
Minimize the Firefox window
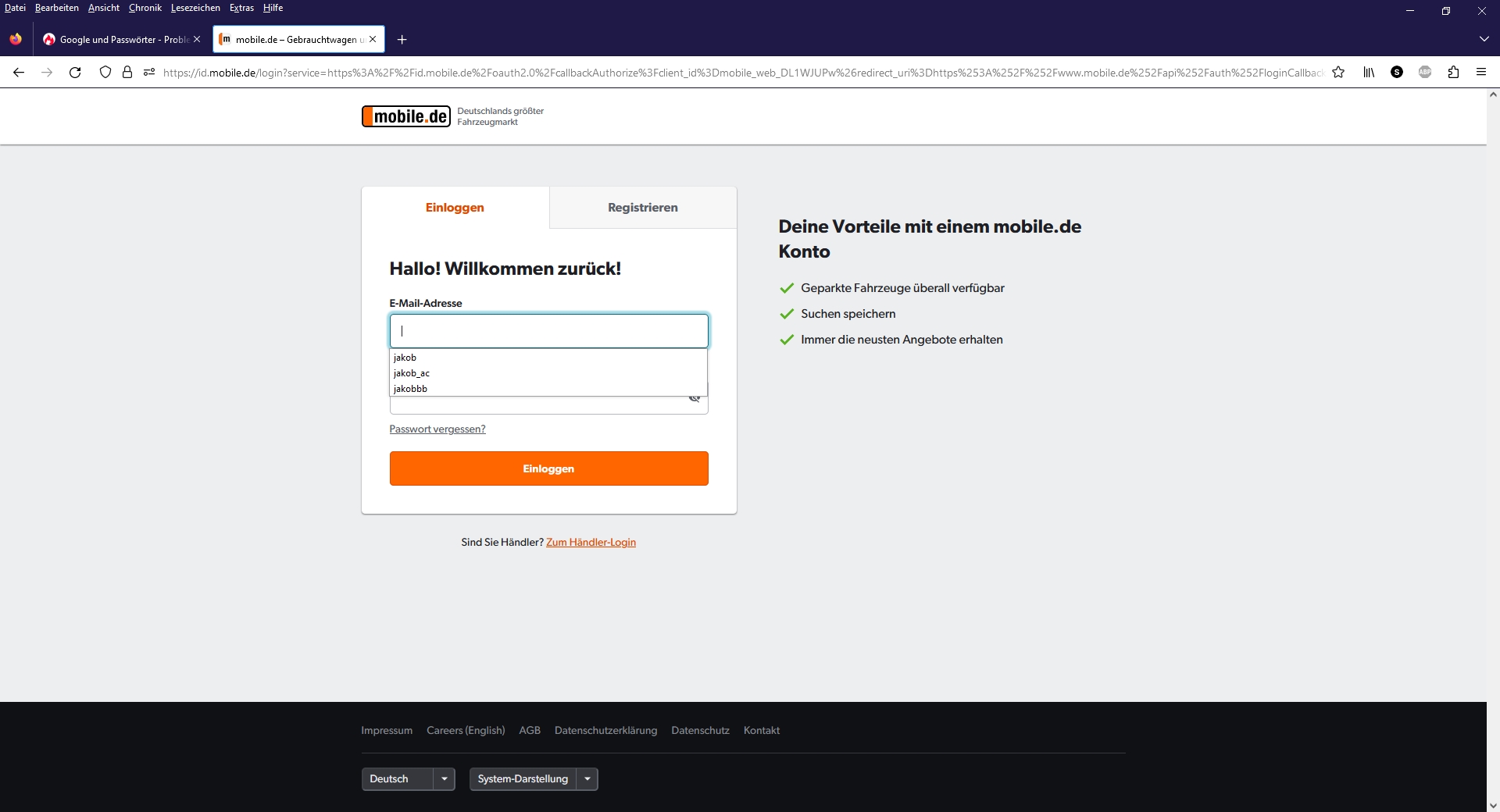click(x=1410, y=11)
